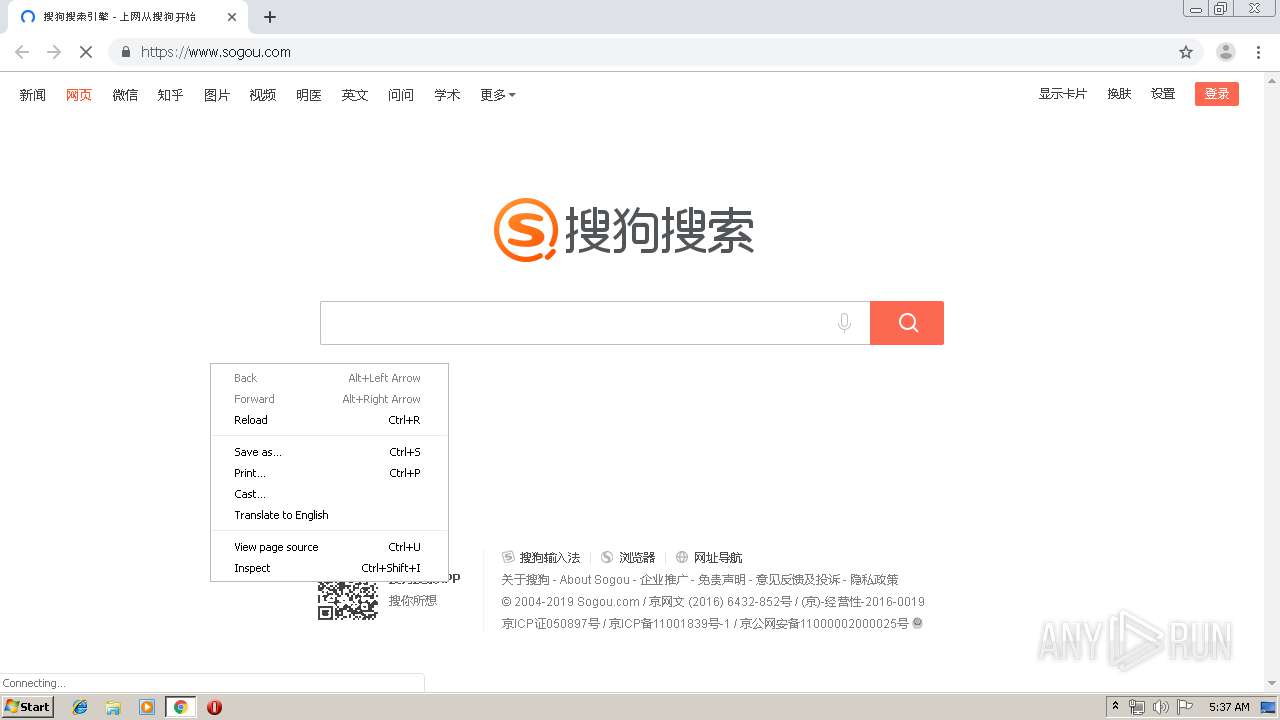This screenshot has height=720, width=1280.
Task: Click the page scrollbar down arrow
Action: tap(1272, 684)
